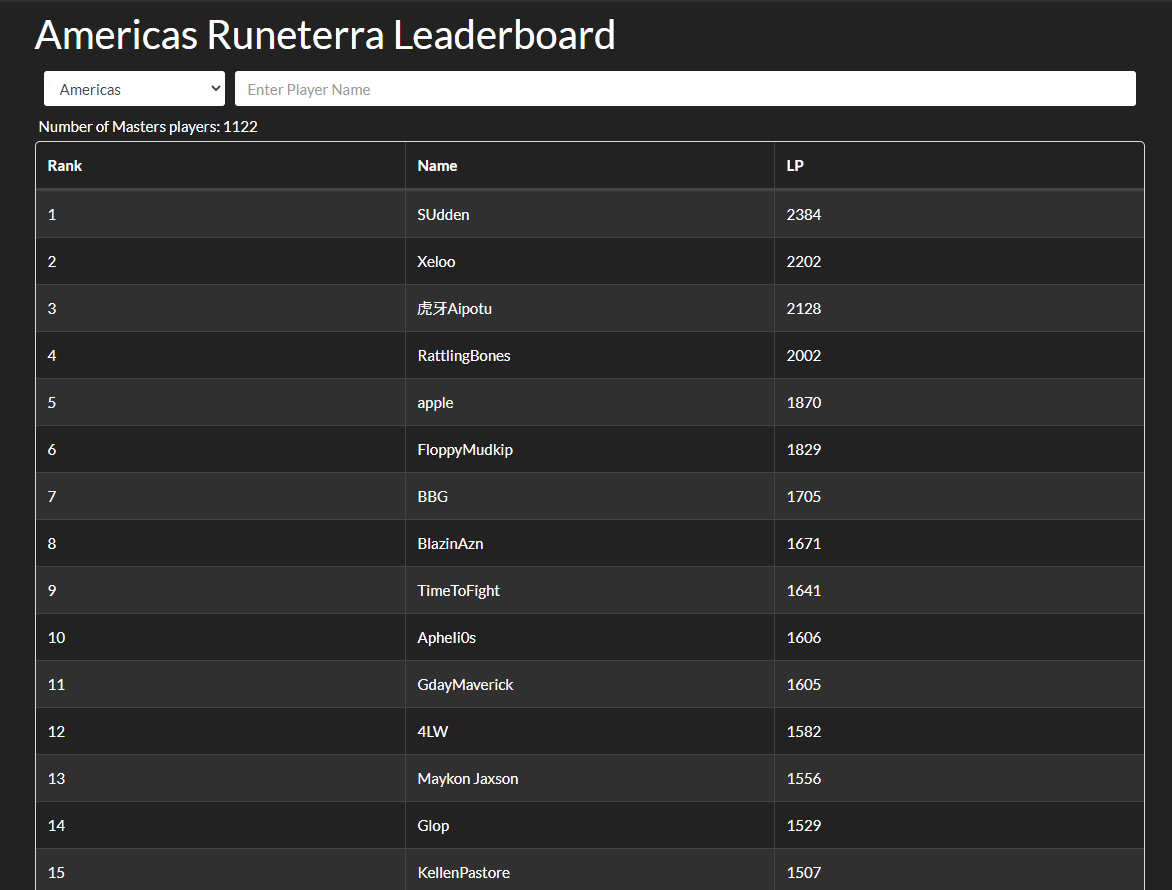Image resolution: width=1172 pixels, height=890 pixels.
Task: Select the Enter Player Name search field
Action: coord(684,88)
